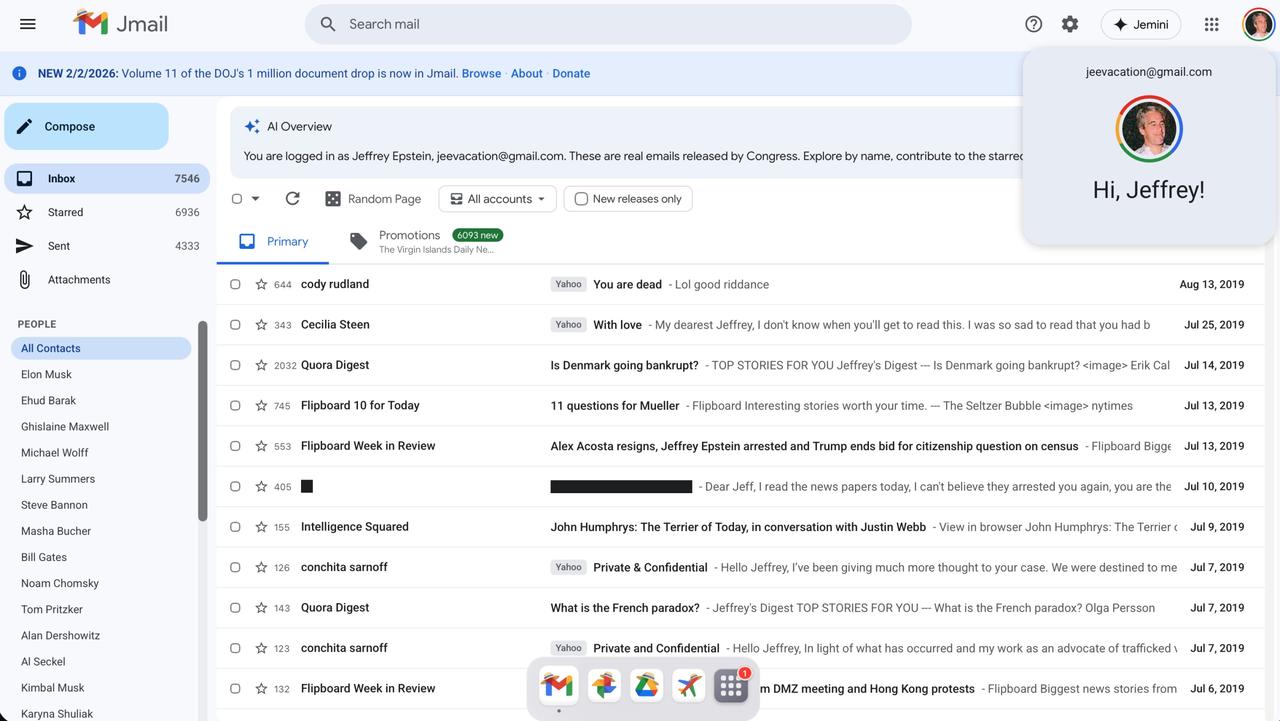Toggle the select-all checkbox
This screenshot has height=721, width=1280.
[237, 198]
